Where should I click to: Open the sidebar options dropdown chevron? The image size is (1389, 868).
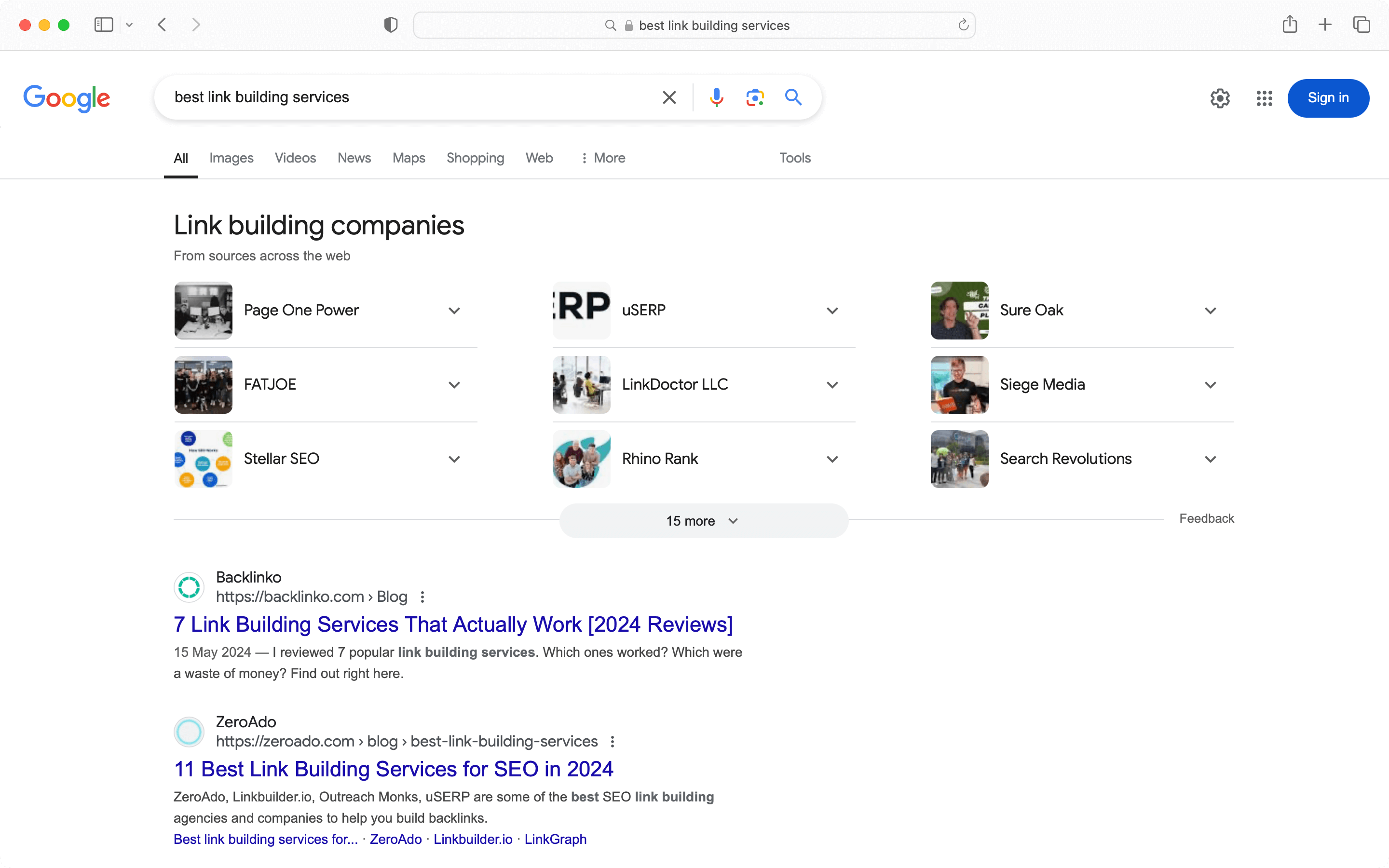(x=129, y=25)
